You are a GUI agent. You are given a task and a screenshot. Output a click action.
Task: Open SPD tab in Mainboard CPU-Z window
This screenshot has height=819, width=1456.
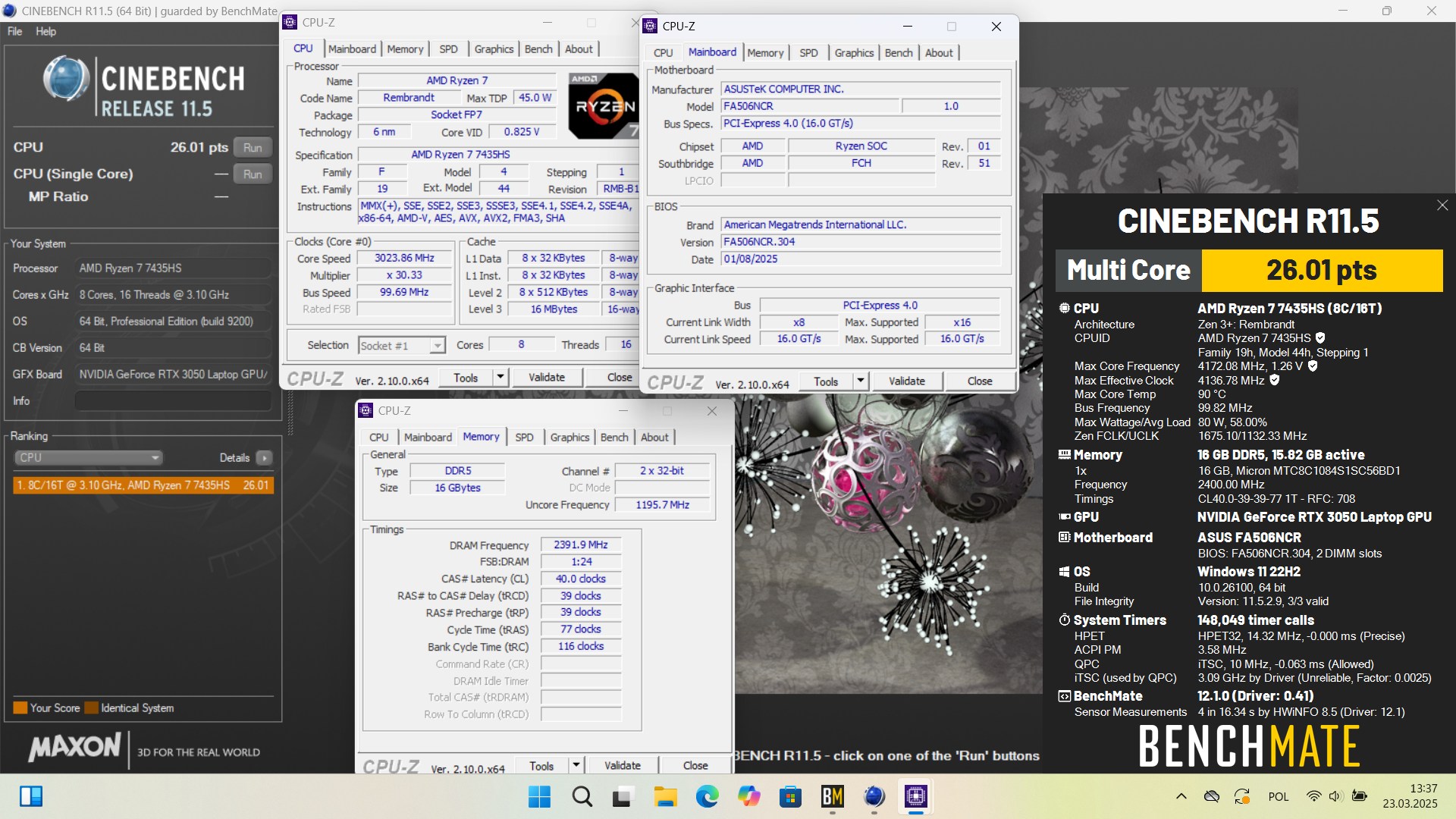tap(808, 52)
